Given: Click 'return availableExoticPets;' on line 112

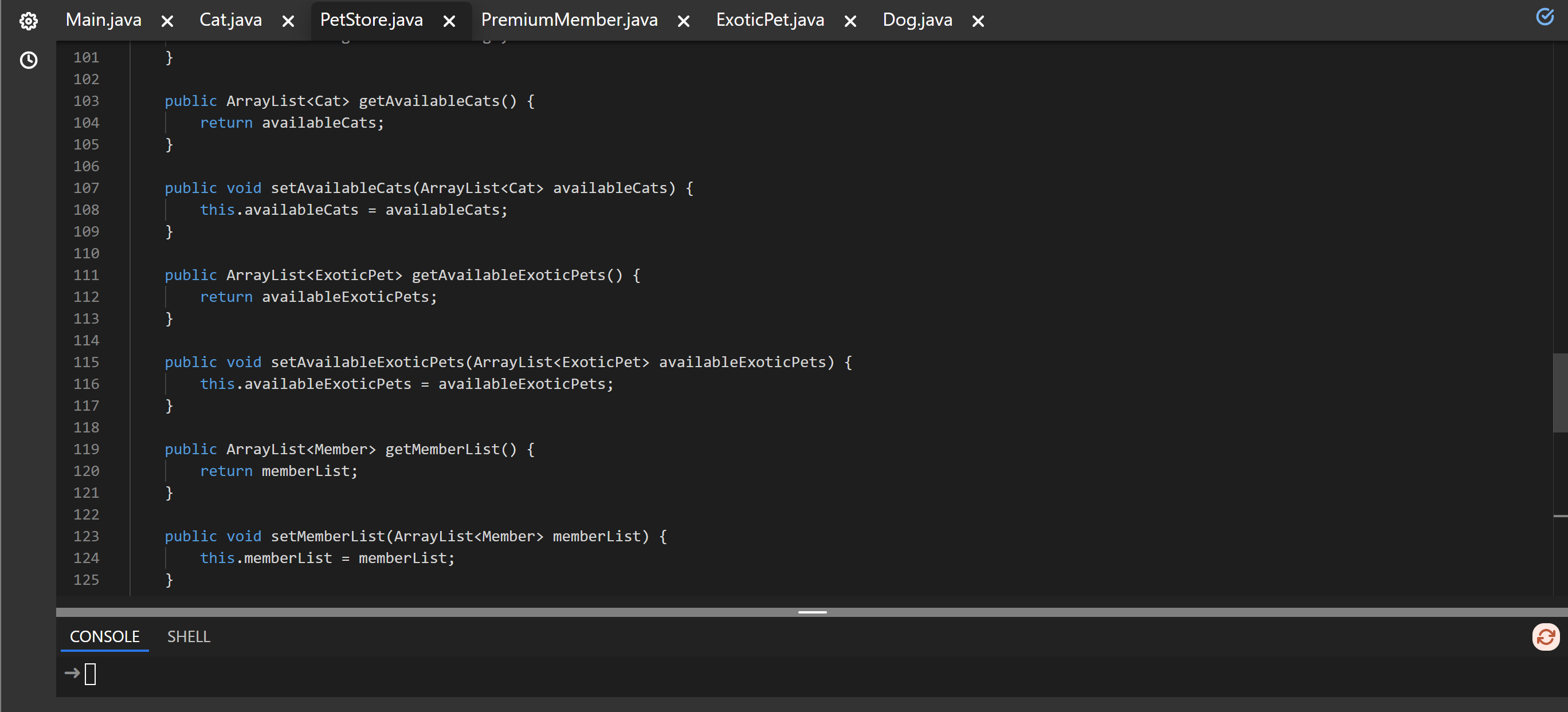Looking at the screenshot, I should [x=319, y=297].
